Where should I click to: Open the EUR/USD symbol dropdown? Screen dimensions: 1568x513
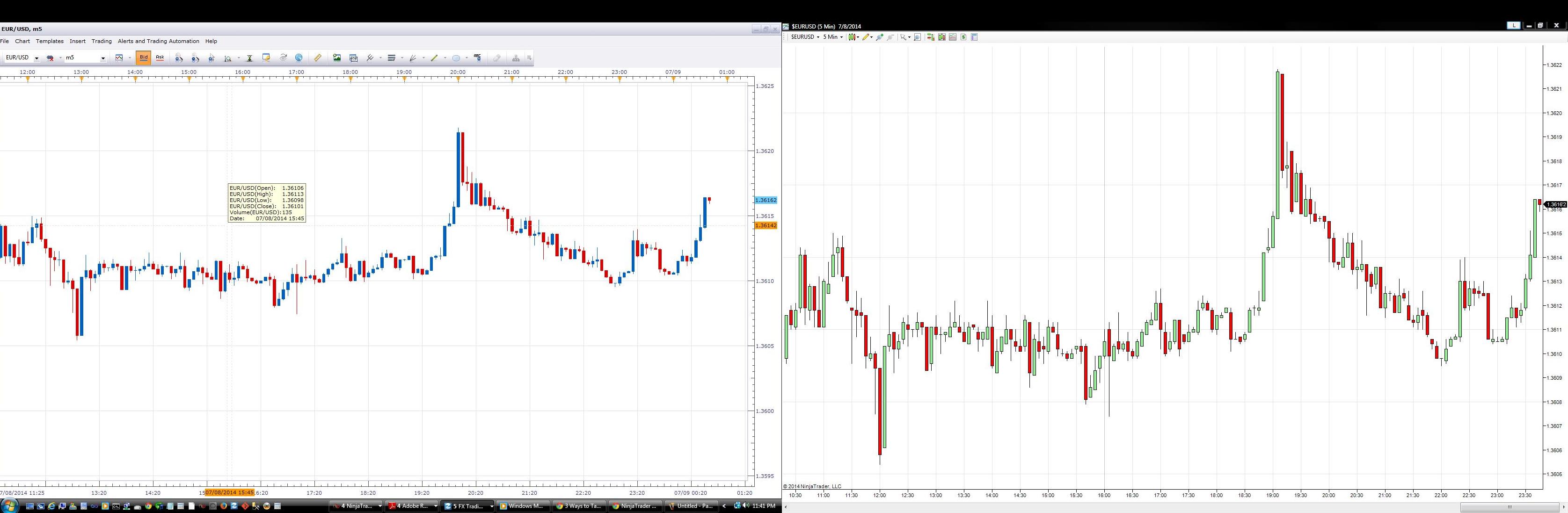tap(36, 58)
